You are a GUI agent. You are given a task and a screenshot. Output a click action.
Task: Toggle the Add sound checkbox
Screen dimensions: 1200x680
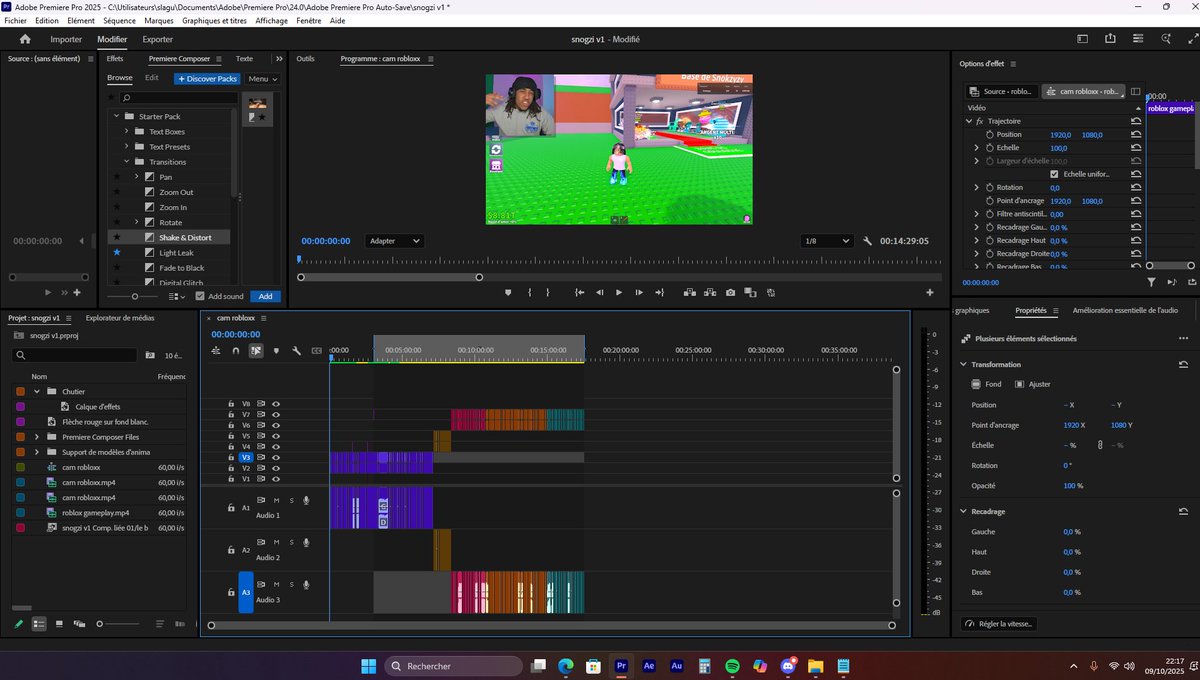[x=200, y=296]
